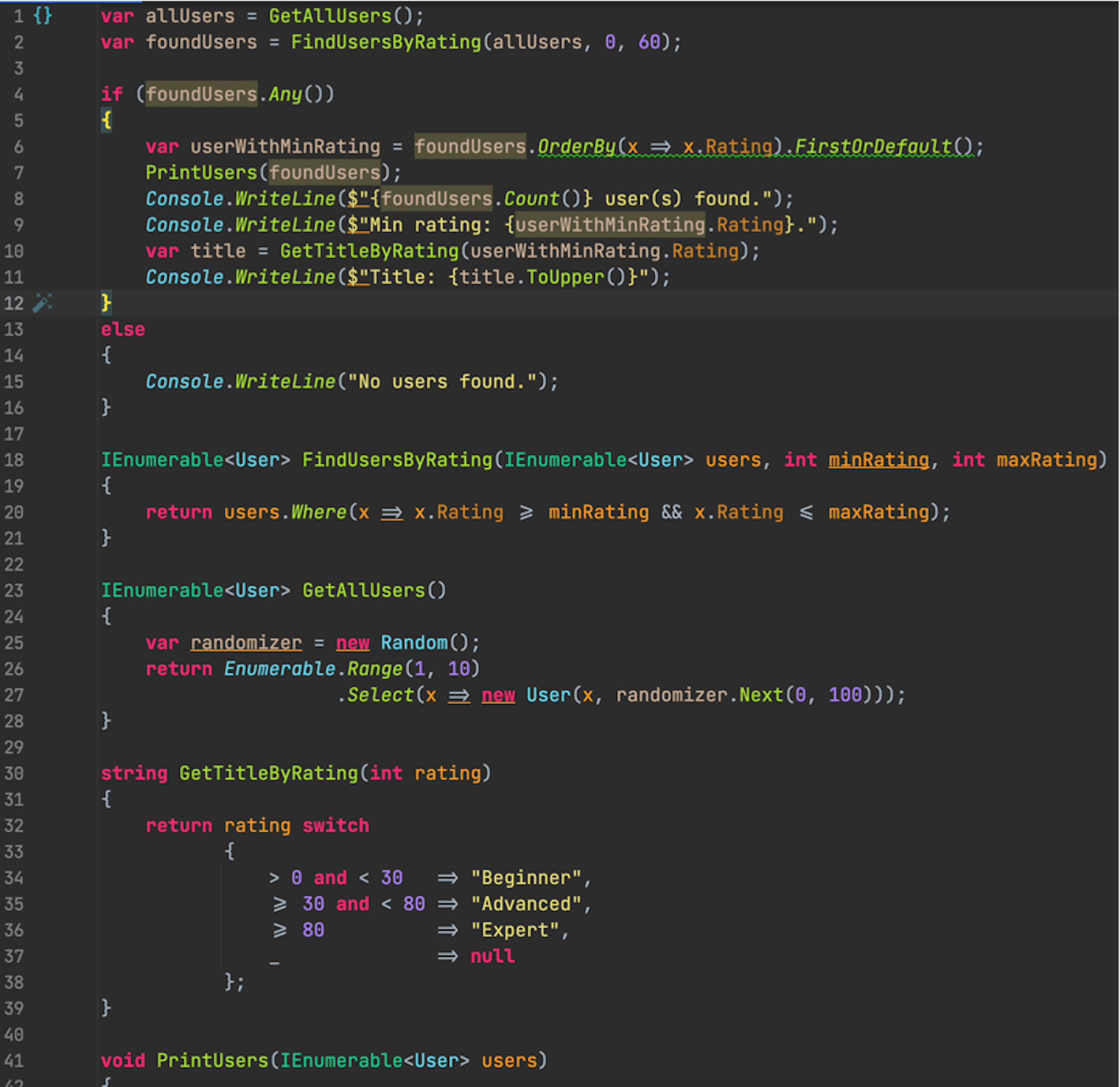Click the PrintUsers method declaration name
Image resolution: width=1120 pixels, height=1087 pixels.
coord(212,1060)
